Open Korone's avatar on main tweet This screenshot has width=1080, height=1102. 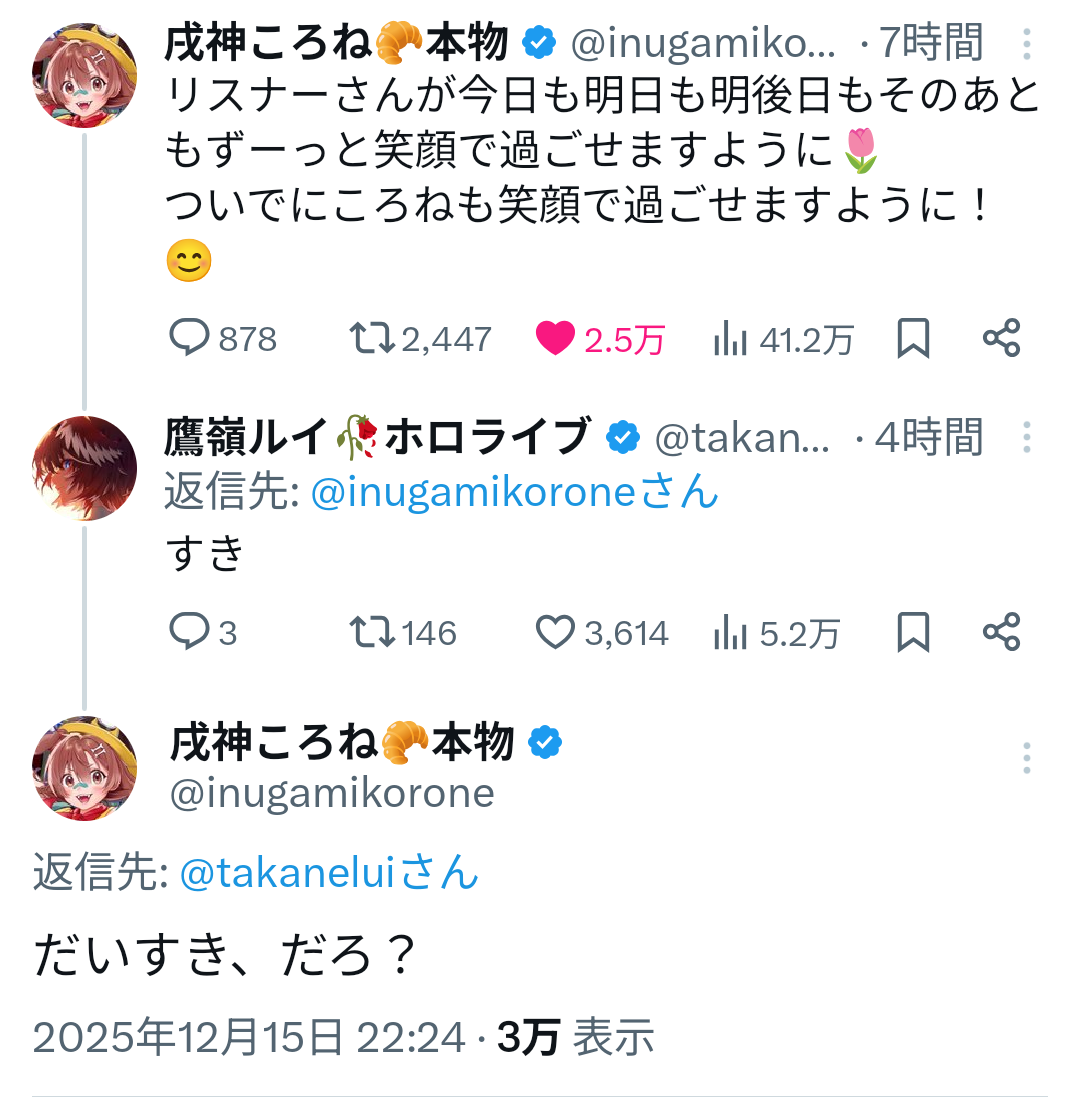pos(85,768)
